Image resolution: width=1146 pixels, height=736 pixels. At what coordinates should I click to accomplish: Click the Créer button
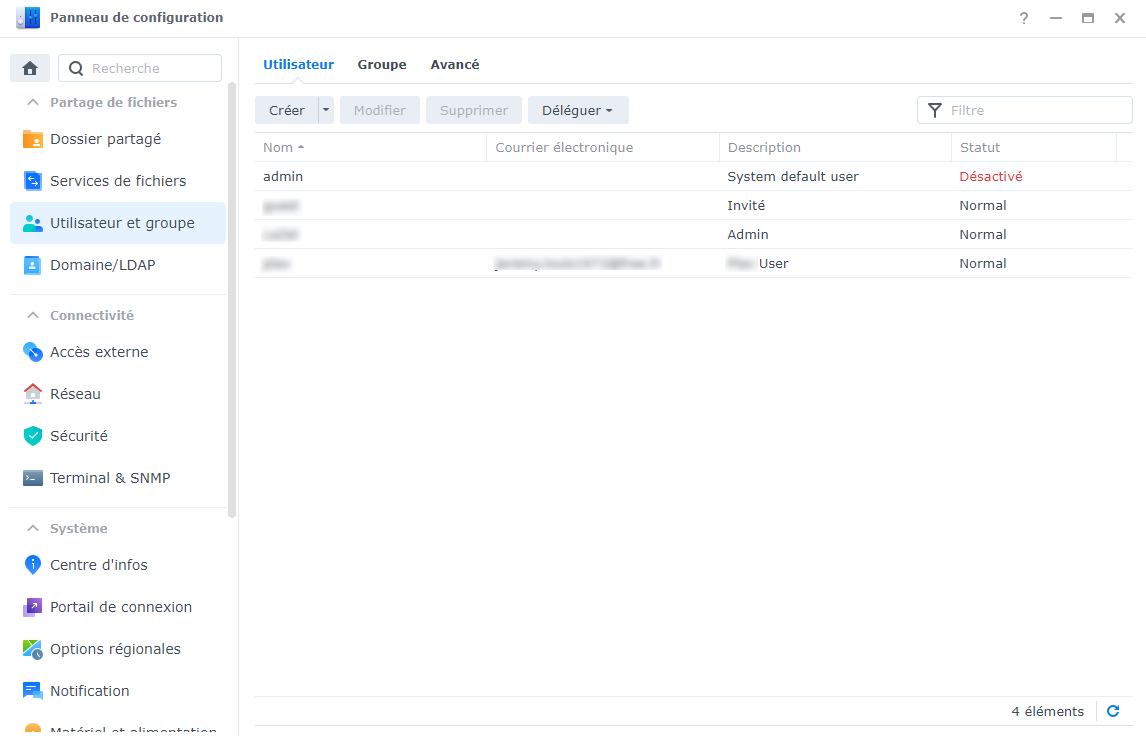(x=287, y=110)
